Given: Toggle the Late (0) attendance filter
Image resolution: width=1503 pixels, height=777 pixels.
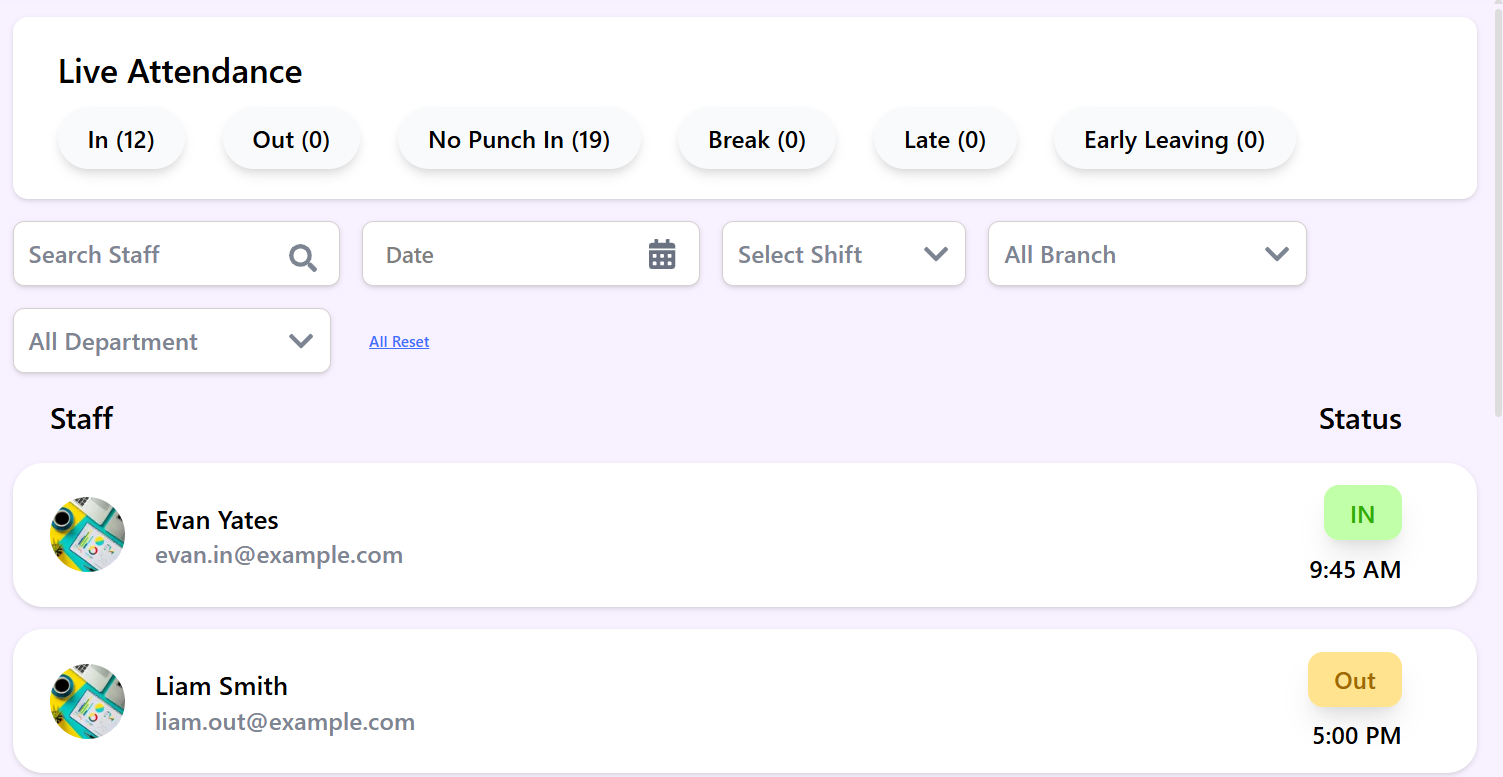Looking at the screenshot, I should click(944, 139).
